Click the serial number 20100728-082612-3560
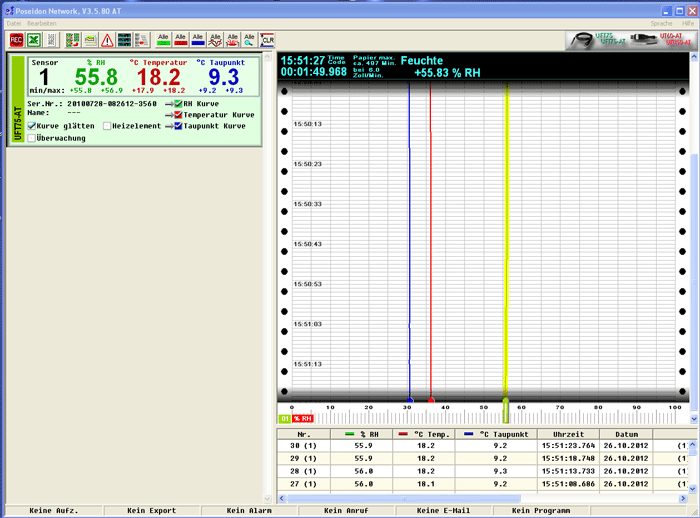 pos(112,104)
